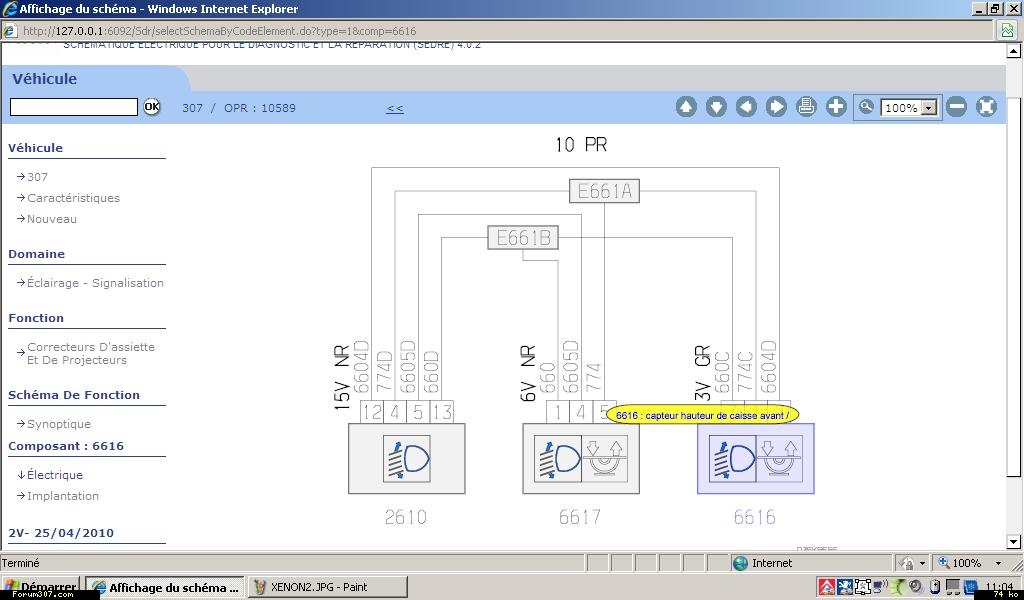Select the headlight component icon of 2610
This screenshot has height=600, width=1024.
click(x=406, y=459)
